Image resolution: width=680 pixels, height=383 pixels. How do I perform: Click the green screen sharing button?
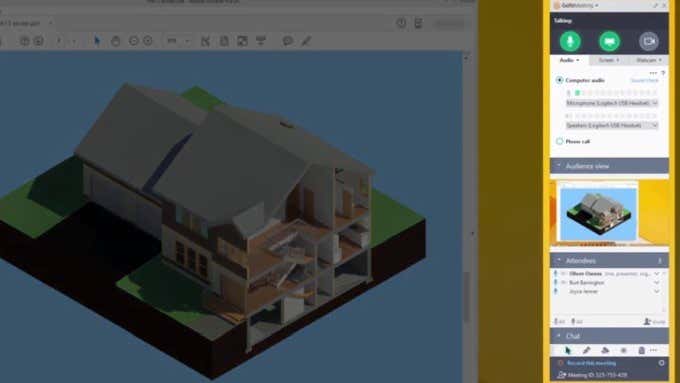[x=609, y=41]
